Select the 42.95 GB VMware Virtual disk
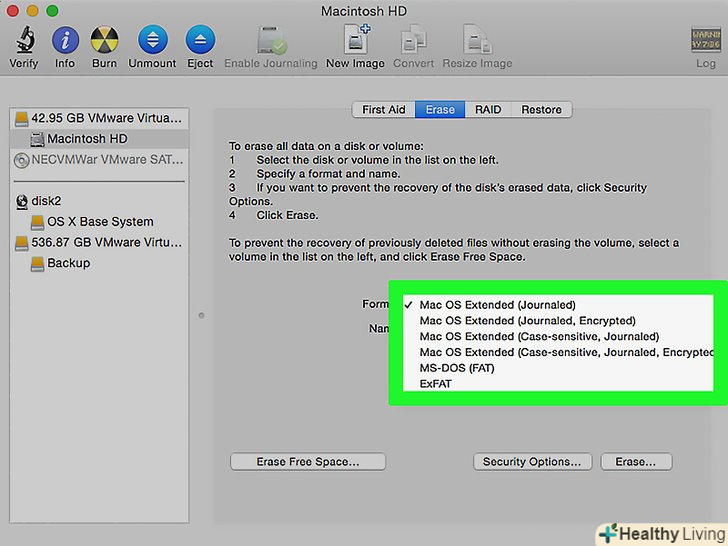The image size is (728, 546). pyautogui.click(x=99, y=118)
